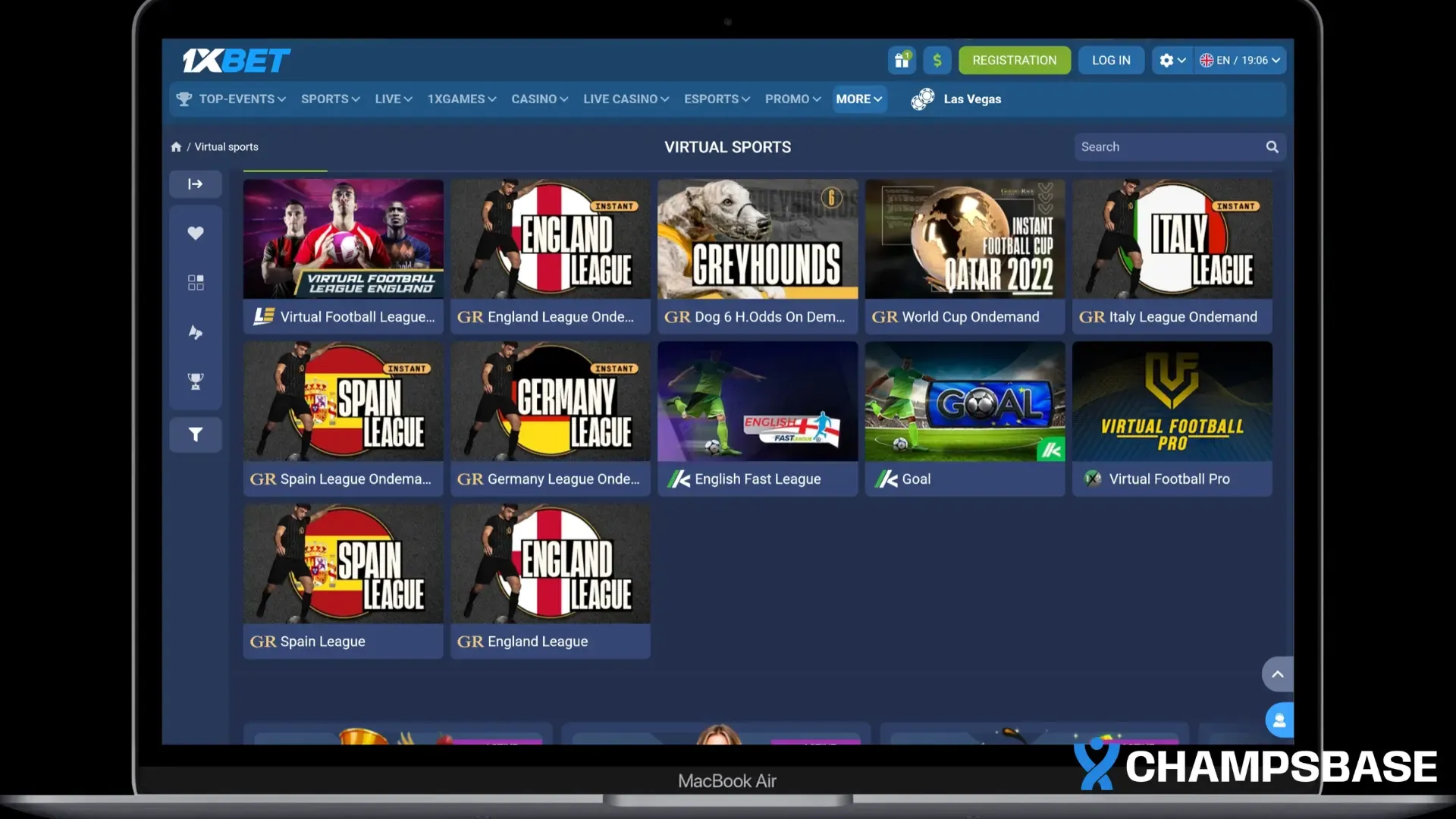Open Instant Football Cup Qatar 2022 thumbnail
Screen dimensions: 1456x819
click(965, 239)
